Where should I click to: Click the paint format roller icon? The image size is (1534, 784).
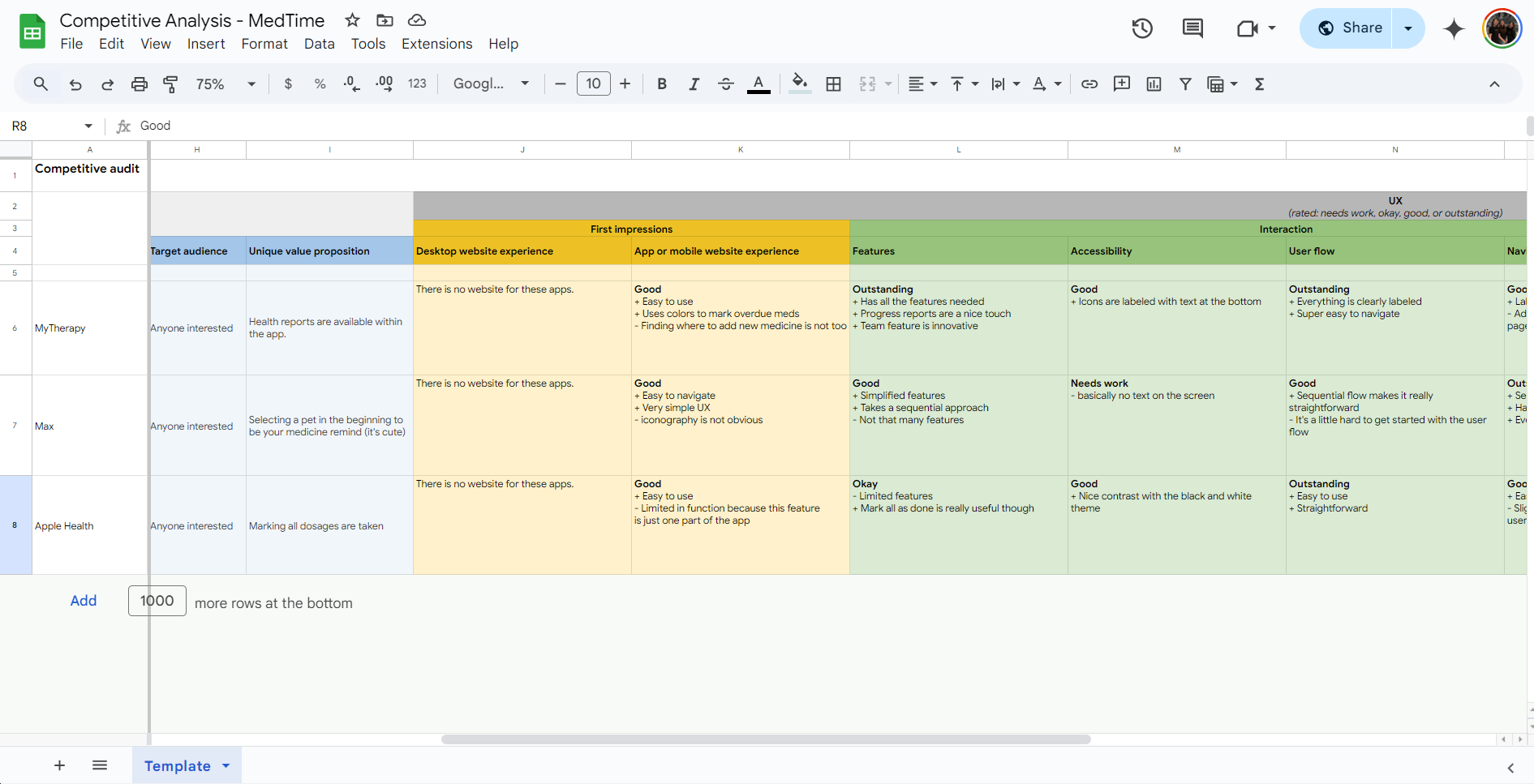coord(170,84)
